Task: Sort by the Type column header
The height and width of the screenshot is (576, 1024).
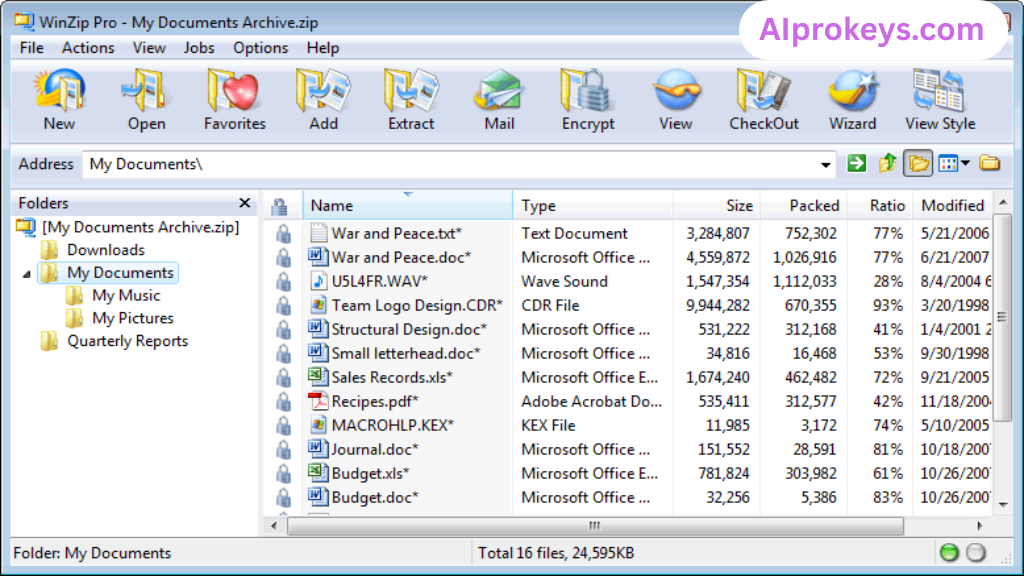Action: pos(593,206)
